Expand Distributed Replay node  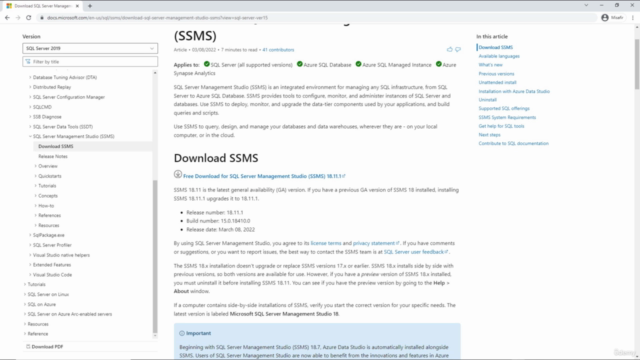30,87
